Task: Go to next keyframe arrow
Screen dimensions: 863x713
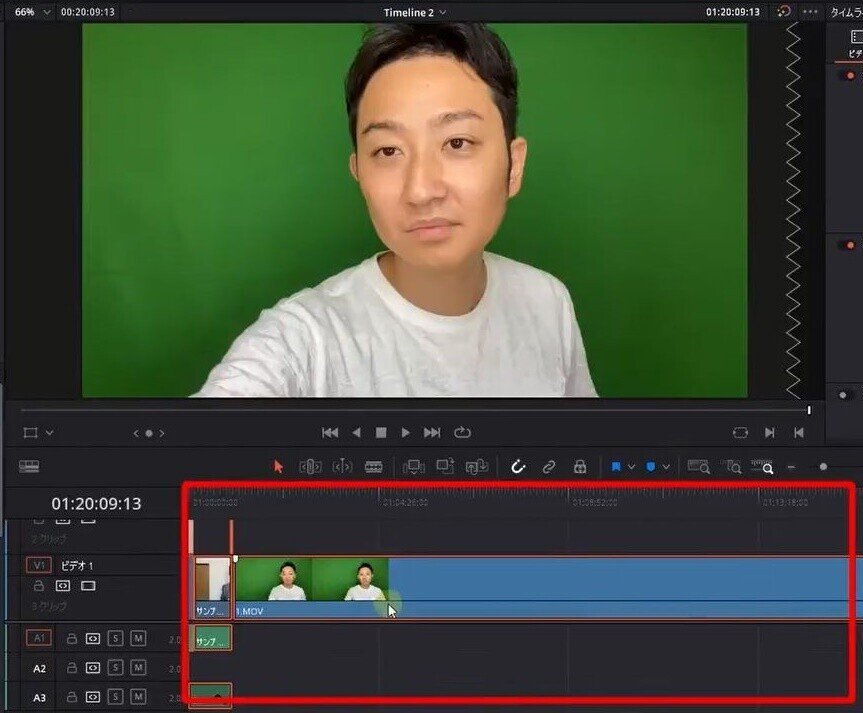Action: coord(162,433)
